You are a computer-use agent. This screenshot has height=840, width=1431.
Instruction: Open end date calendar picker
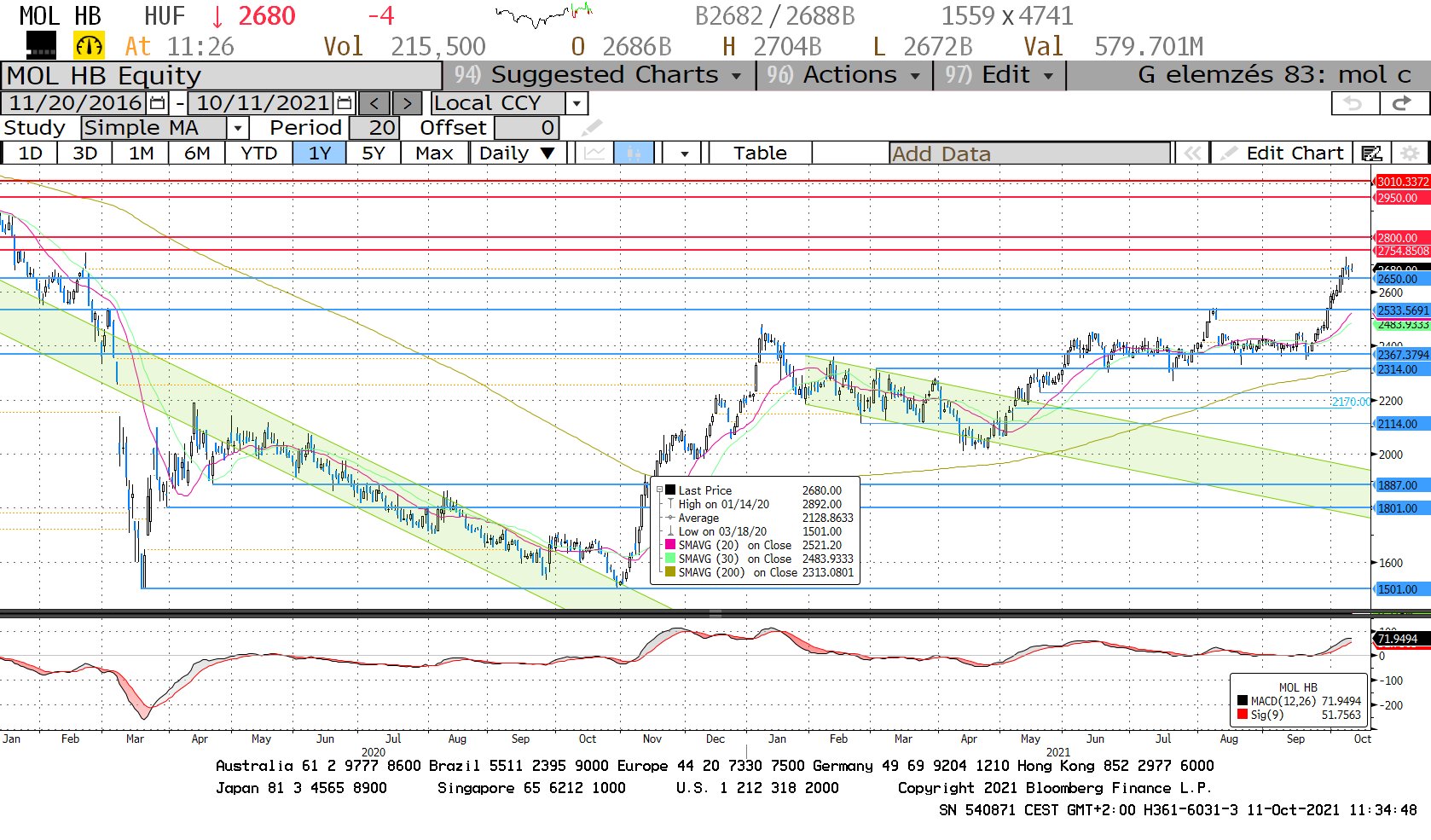point(345,103)
